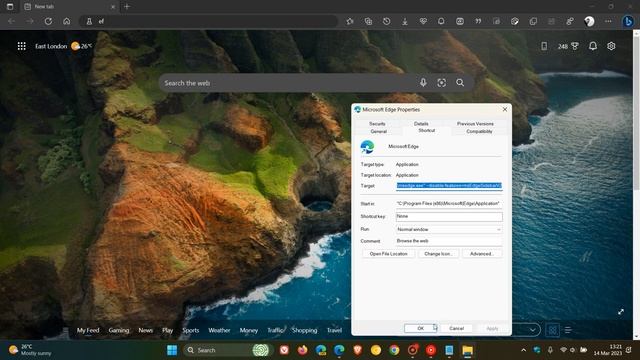Screen dimensions: 640x360
Task: Click the quotation marks citation icon
Action: 478,21
